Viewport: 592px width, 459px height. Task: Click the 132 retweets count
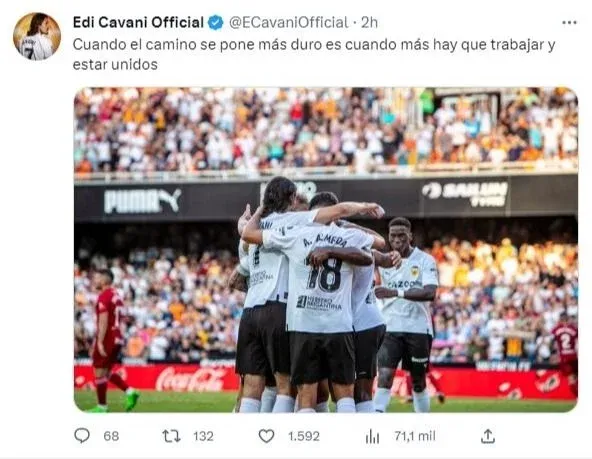coord(204,436)
